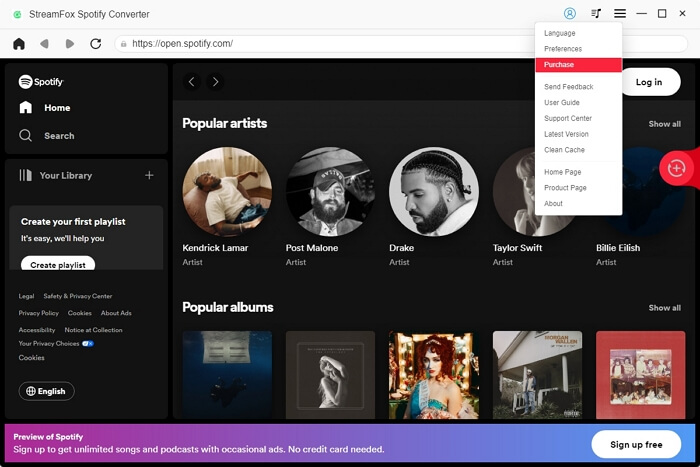
Task: Click the back triangle in address toolbar
Action: click(44, 44)
